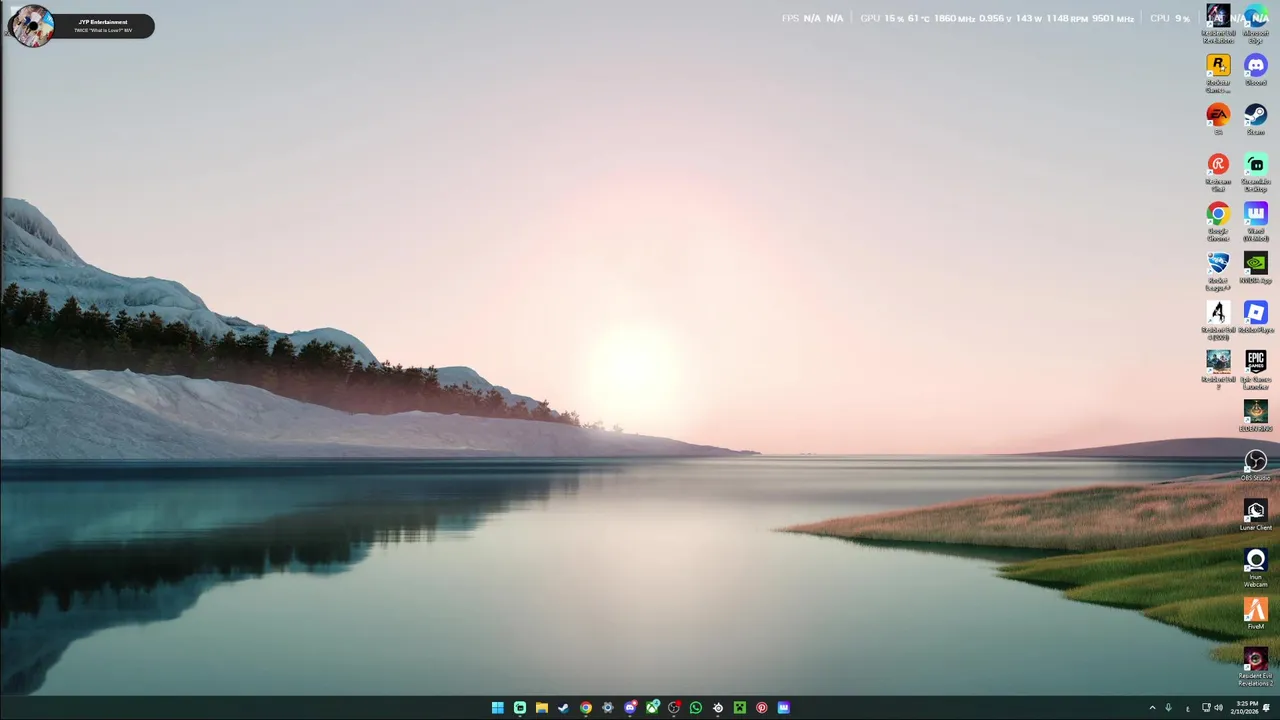
Task: Open the notification bell in taskbar
Action: point(1266,708)
